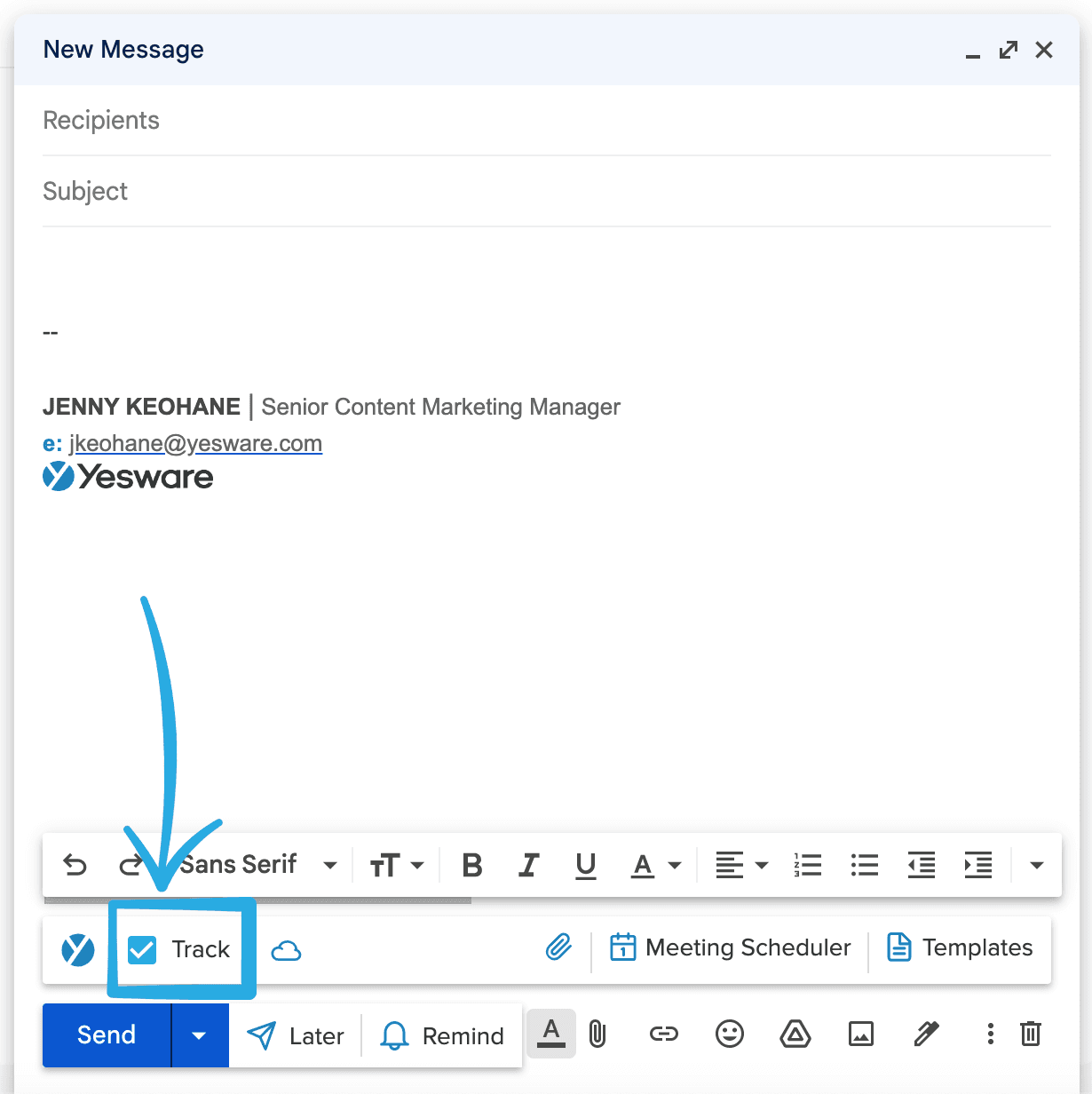The image size is (1092, 1094).
Task: Insert a photo into the message
Action: [x=860, y=1035]
